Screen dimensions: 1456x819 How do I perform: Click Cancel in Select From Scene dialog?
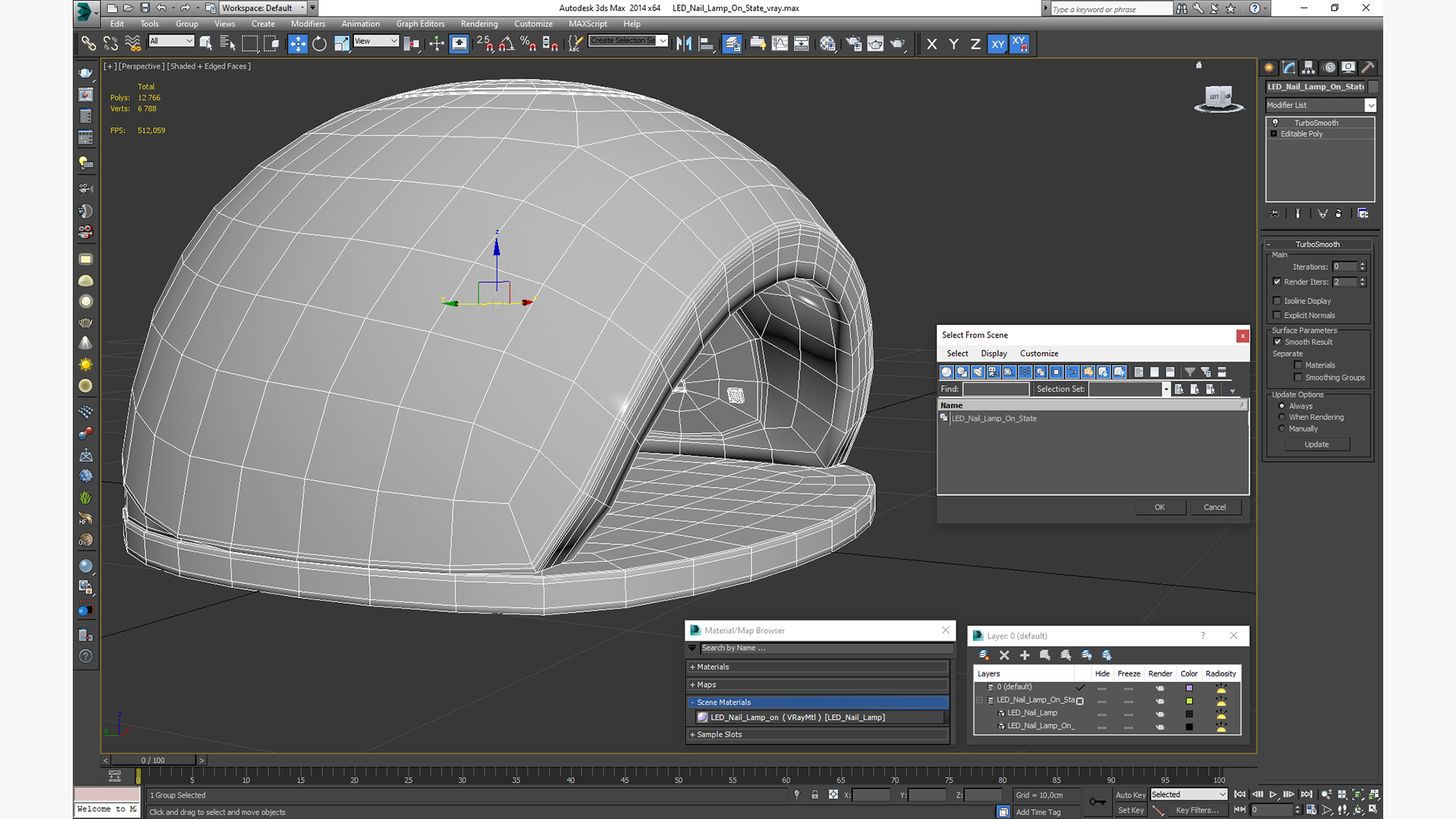point(1215,507)
